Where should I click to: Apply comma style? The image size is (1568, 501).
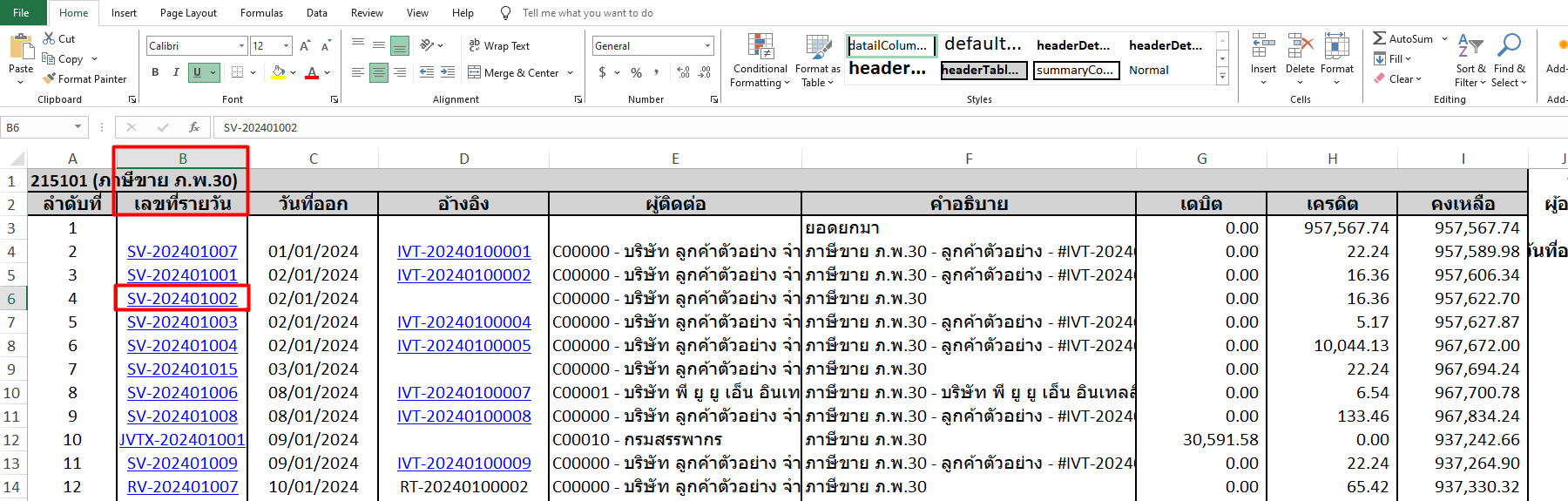658,72
